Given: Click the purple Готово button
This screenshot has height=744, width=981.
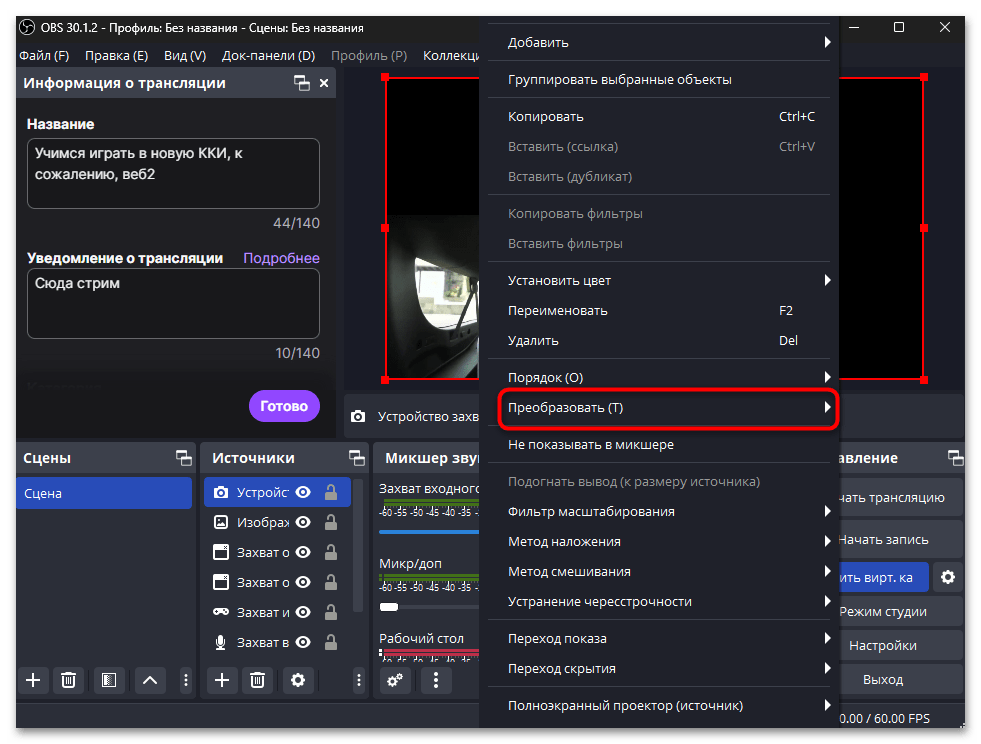Looking at the screenshot, I should [x=284, y=406].
